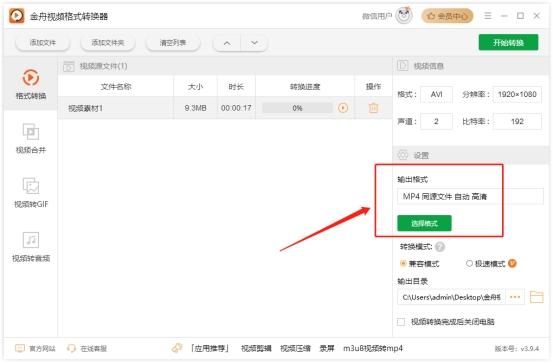Click the VIP badge beside 极速模式
This screenshot has height=364, width=553.
coord(512,263)
